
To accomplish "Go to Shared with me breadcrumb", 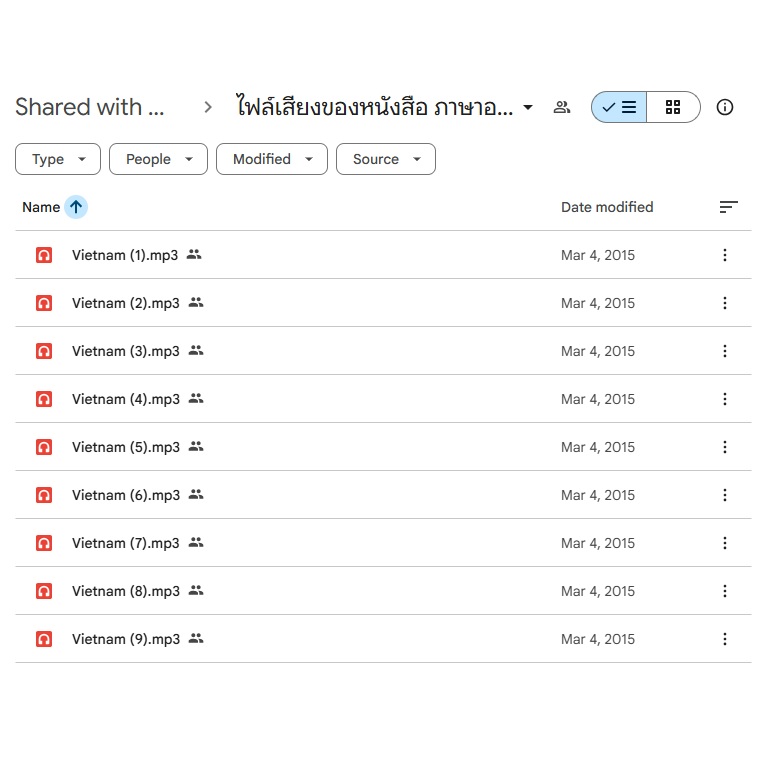I will (x=90, y=107).
